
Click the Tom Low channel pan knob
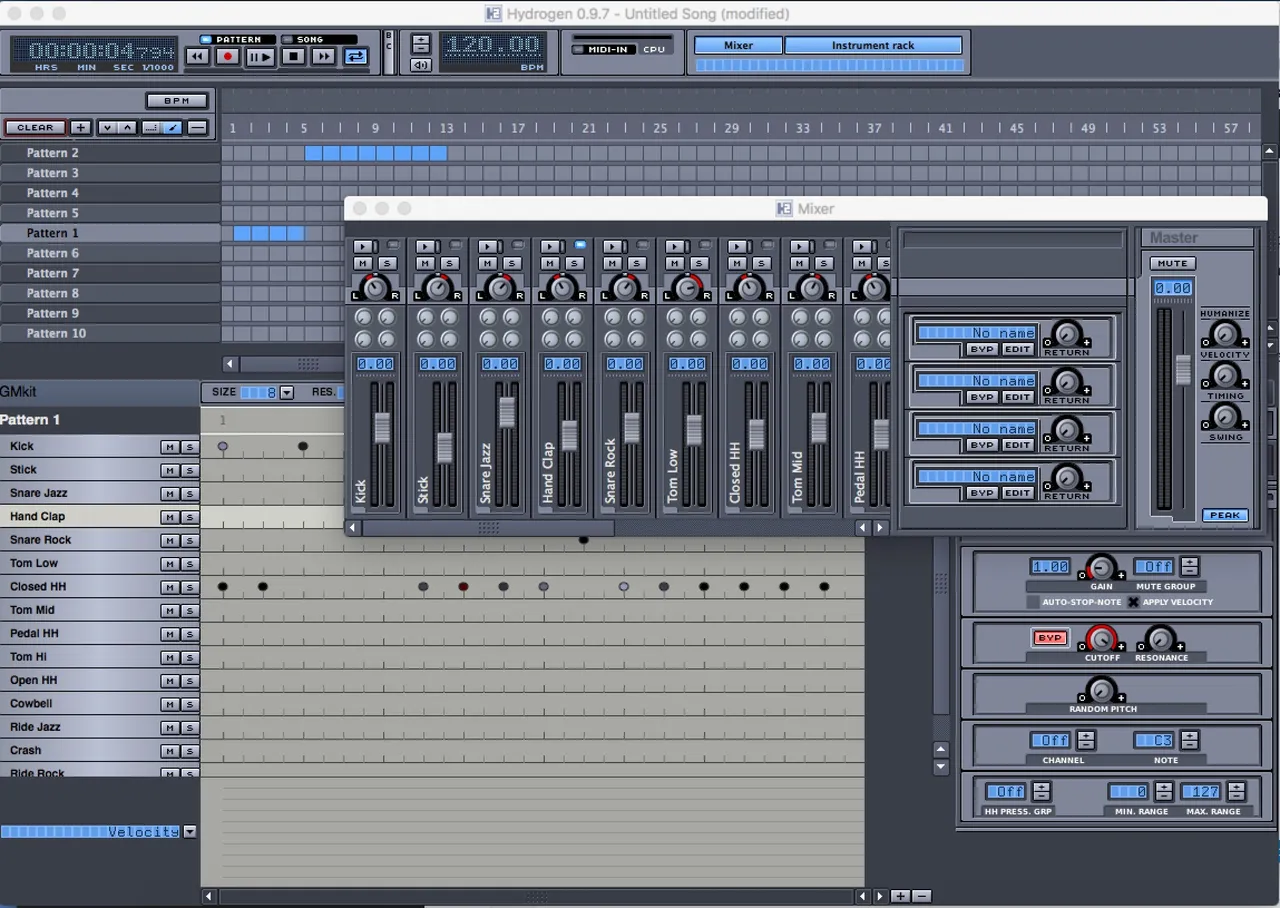(x=686, y=288)
